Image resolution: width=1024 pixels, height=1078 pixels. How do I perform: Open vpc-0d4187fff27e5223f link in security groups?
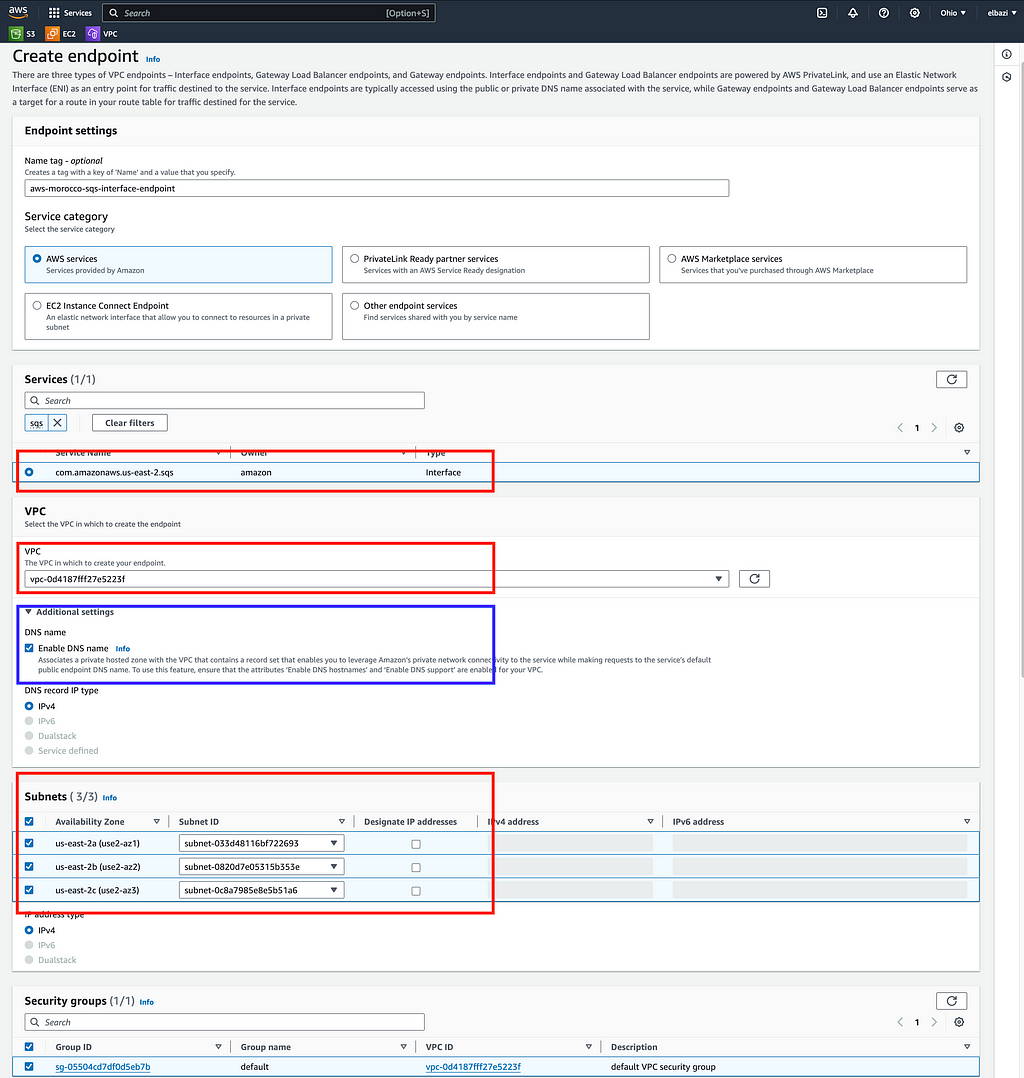click(x=473, y=1067)
